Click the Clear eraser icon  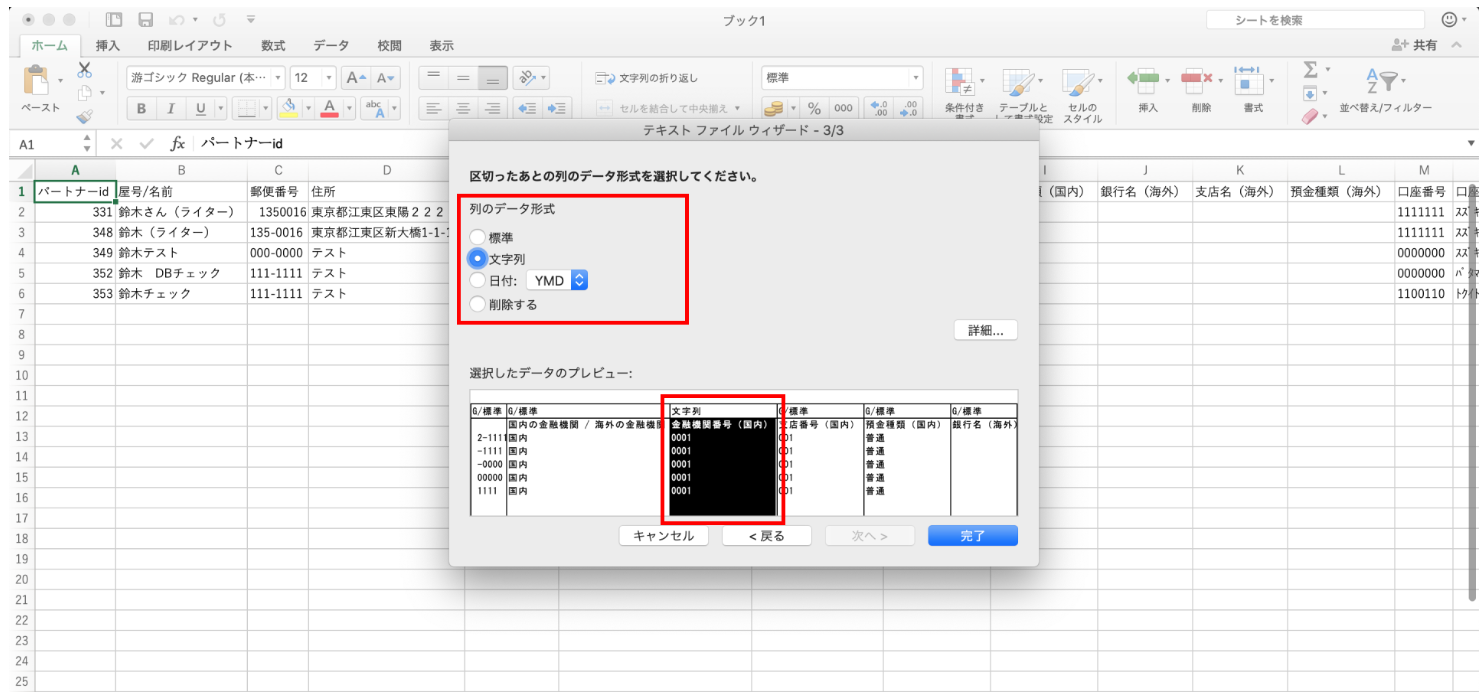(x=1312, y=117)
